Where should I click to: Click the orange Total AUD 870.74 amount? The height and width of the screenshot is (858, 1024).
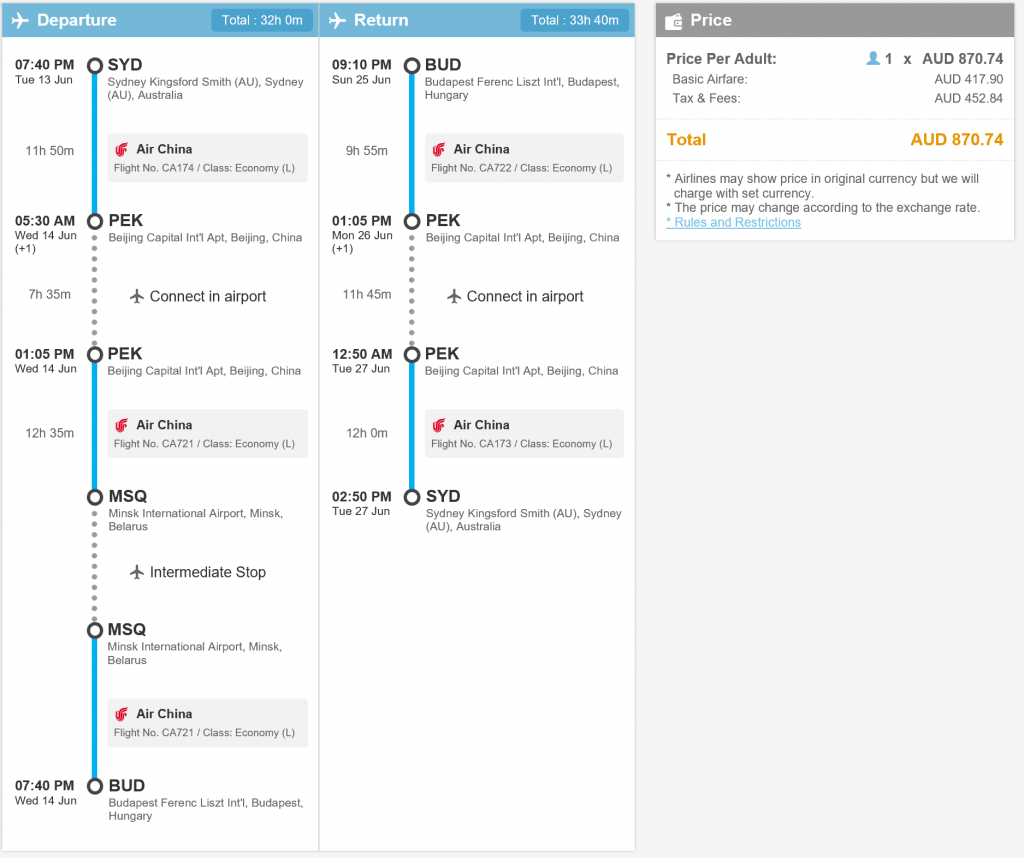957,140
